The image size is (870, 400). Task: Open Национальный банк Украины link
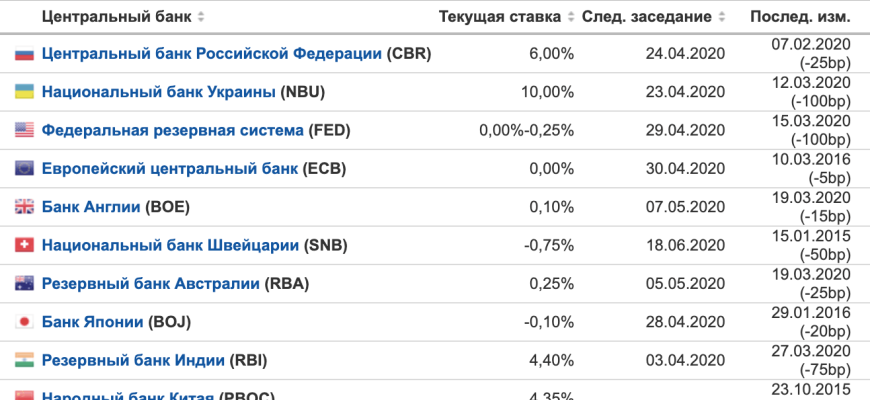(x=159, y=92)
